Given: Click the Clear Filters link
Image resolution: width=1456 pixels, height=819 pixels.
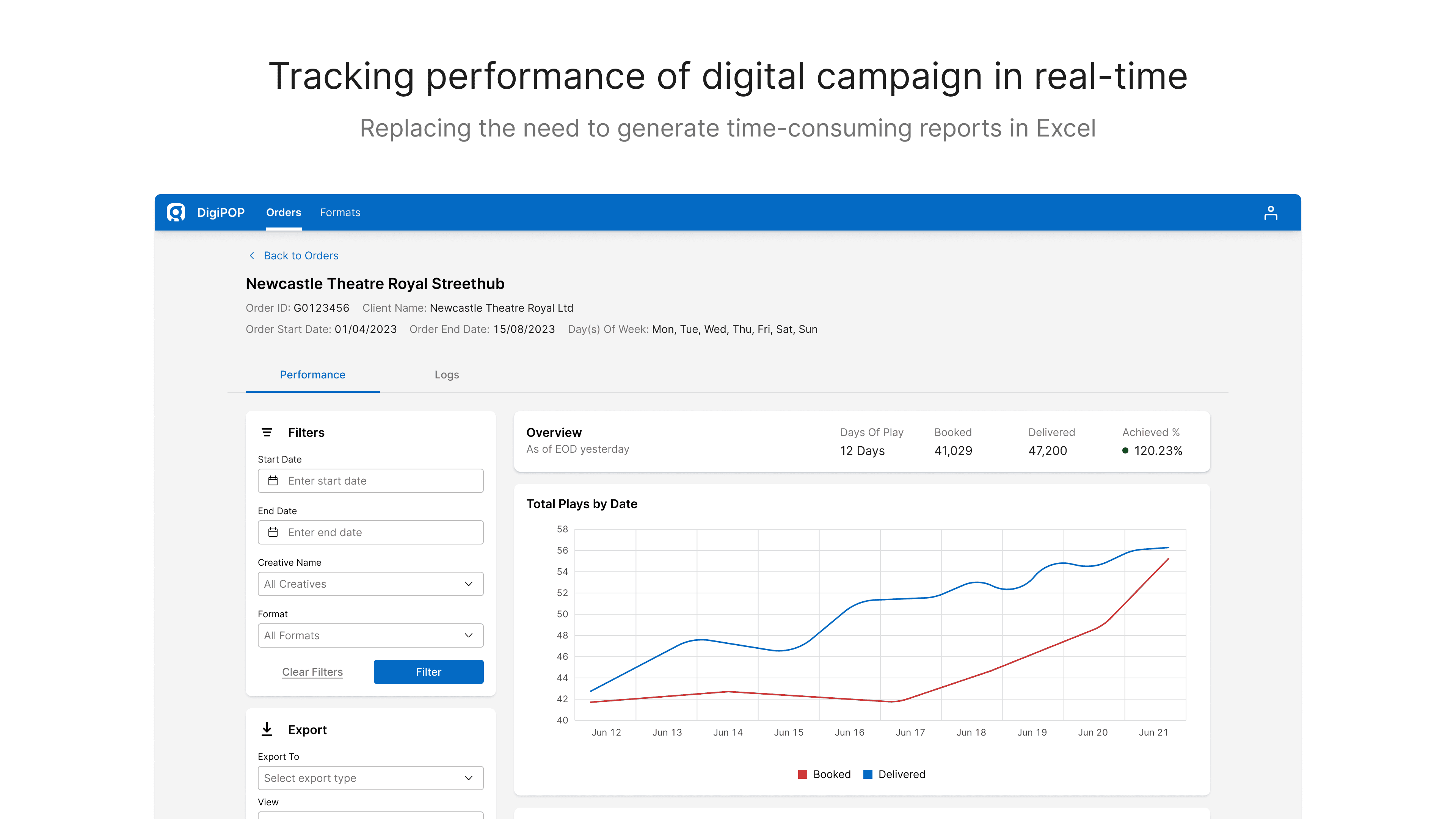Looking at the screenshot, I should [312, 672].
